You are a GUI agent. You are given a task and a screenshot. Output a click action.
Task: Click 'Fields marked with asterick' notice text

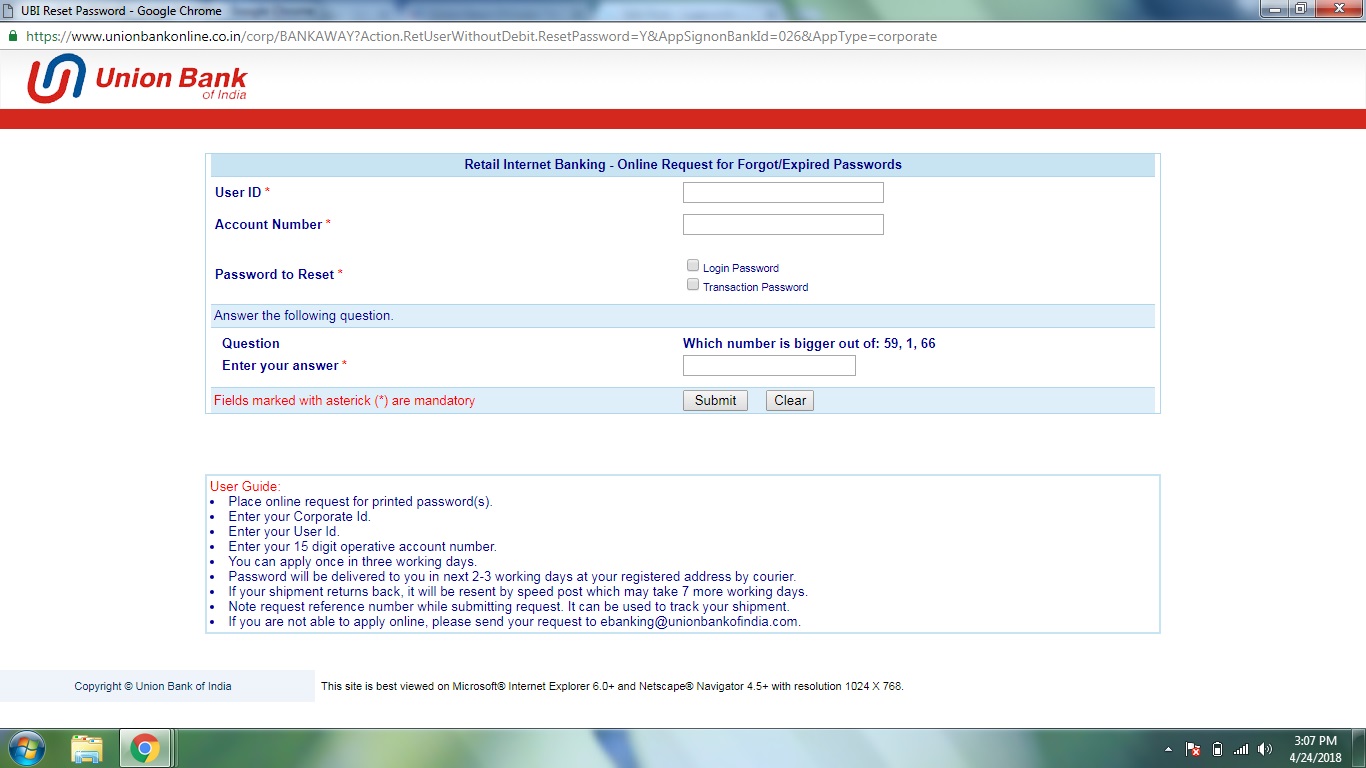(344, 400)
